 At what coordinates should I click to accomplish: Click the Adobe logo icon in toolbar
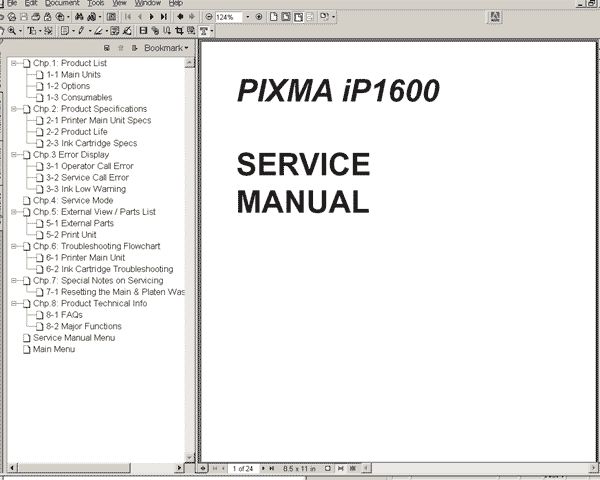click(x=495, y=17)
